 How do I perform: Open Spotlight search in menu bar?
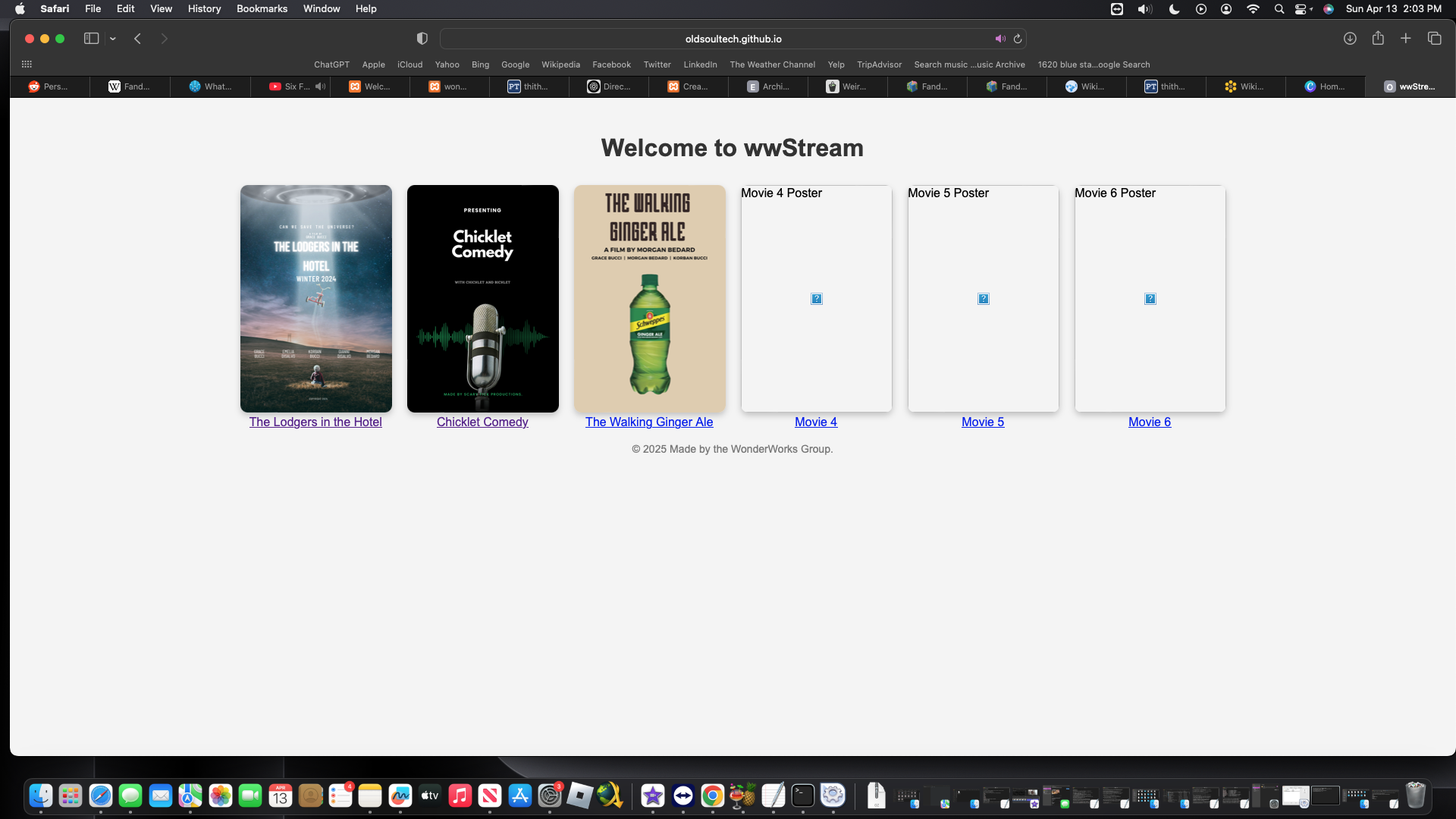coord(1279,9)
